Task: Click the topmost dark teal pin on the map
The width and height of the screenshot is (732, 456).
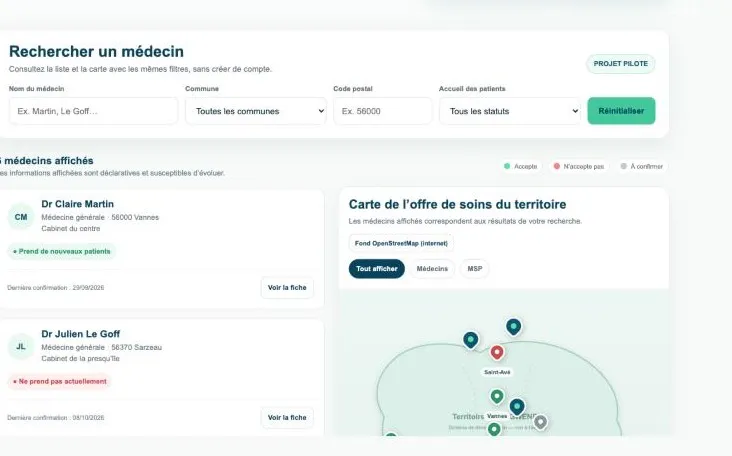Action: pyautogui.click(x=514, y=327)
